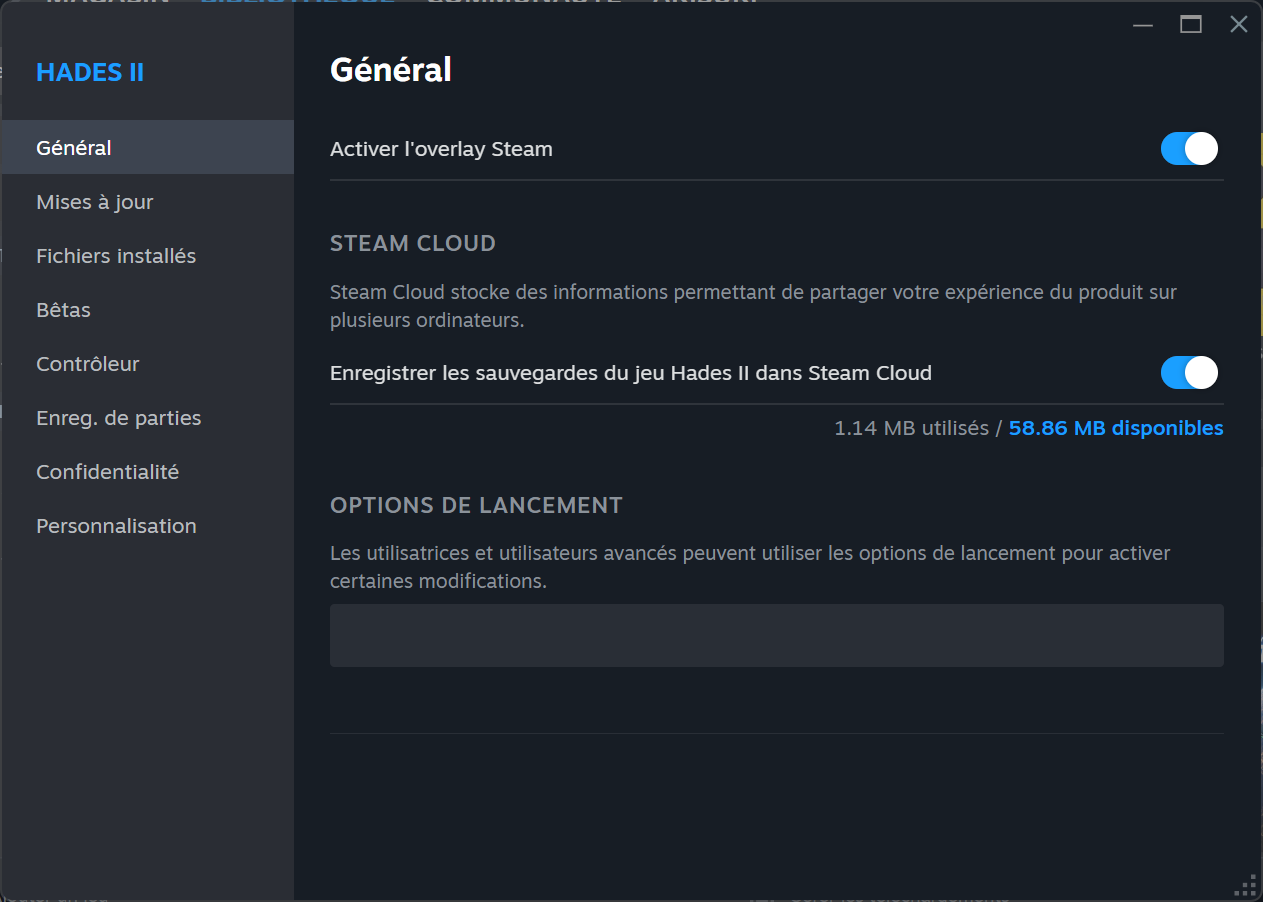Open the Mises à jour section
Image resolution: width=1263 pixels, height=902 pixels.
(147, 202)
